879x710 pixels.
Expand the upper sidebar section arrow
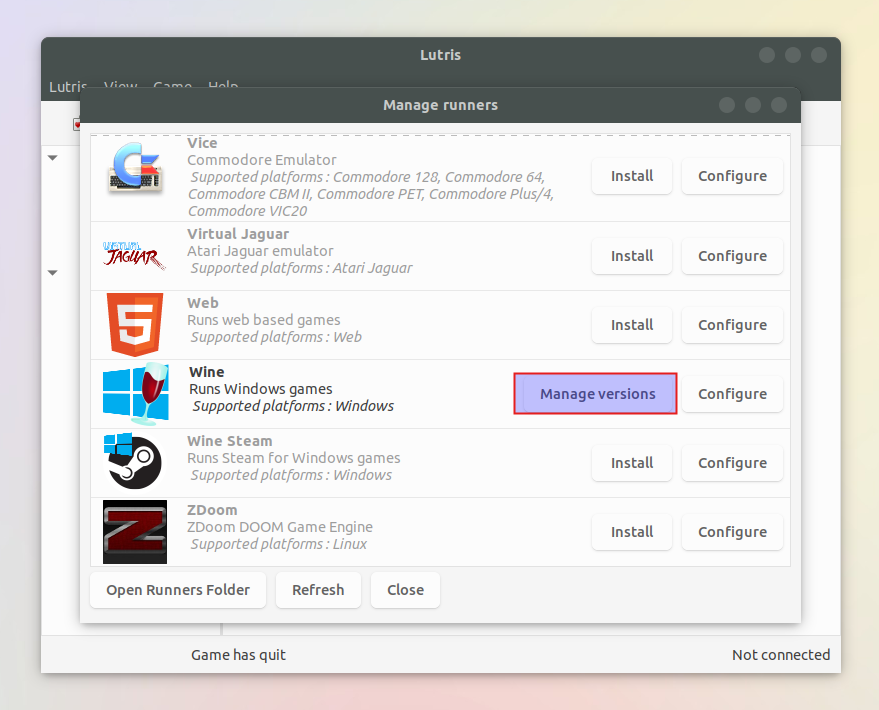tap(52, 158)
